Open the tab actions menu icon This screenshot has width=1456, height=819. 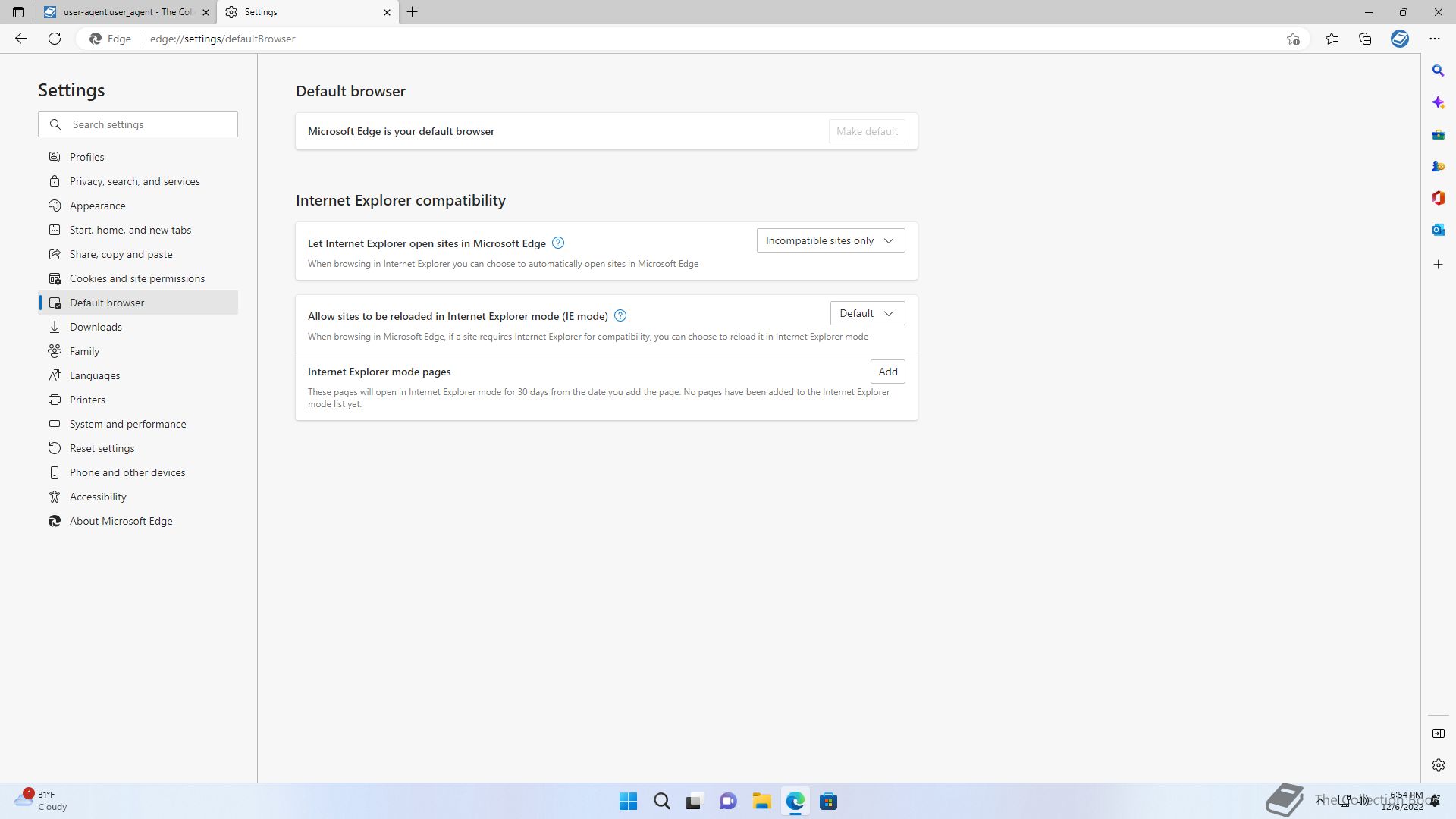(18, 12)
